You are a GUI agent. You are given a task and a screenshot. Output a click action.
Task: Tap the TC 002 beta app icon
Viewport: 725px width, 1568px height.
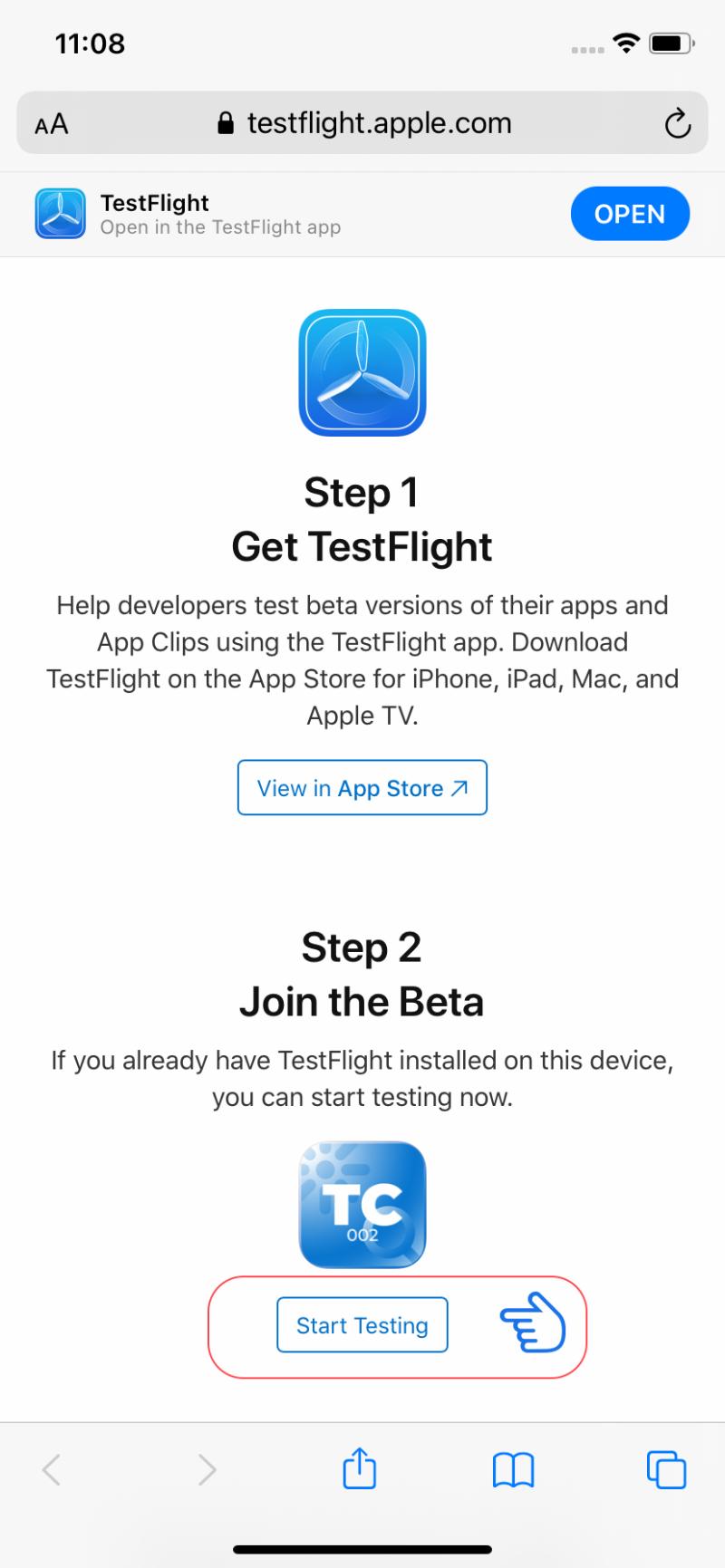point(362,1205)
